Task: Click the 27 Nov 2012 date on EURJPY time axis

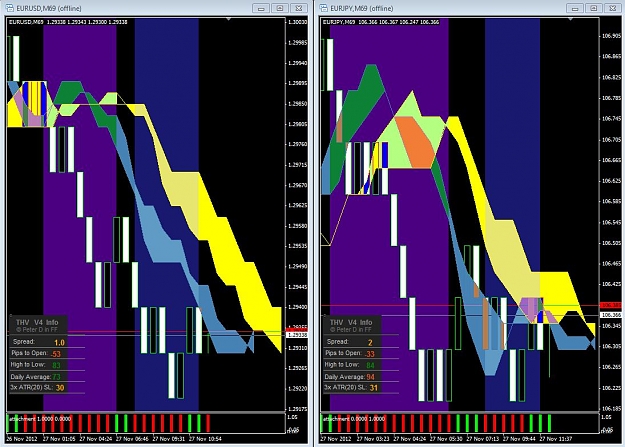Action: 336,439
